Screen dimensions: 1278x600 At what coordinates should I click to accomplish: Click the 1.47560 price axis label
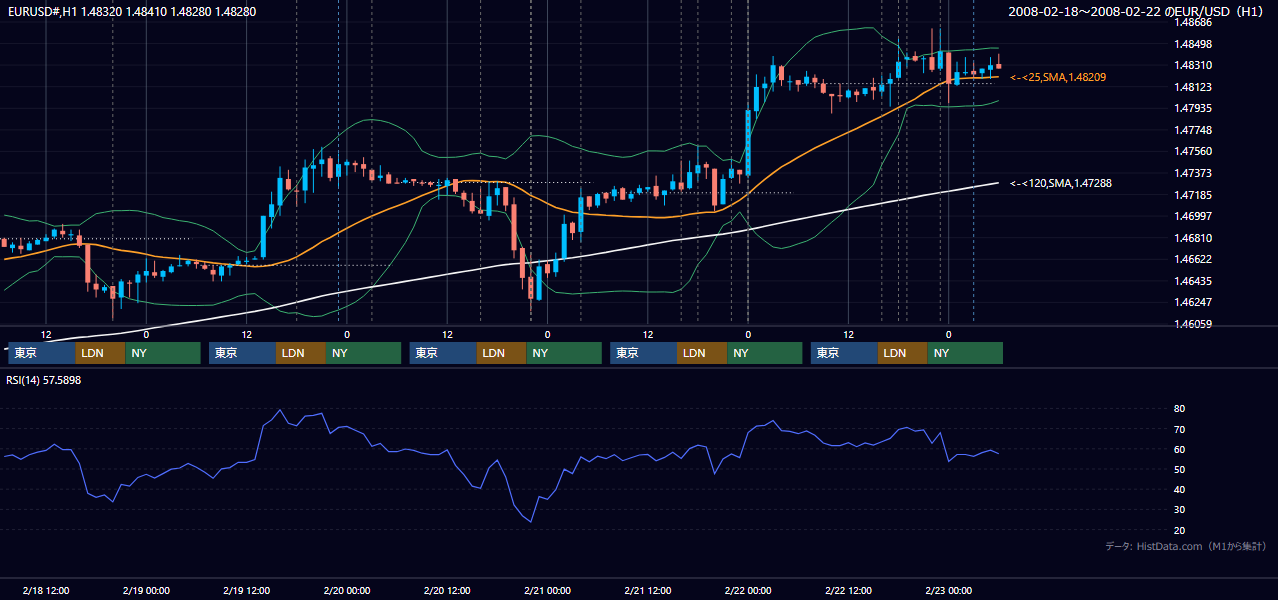(1192, 151)
